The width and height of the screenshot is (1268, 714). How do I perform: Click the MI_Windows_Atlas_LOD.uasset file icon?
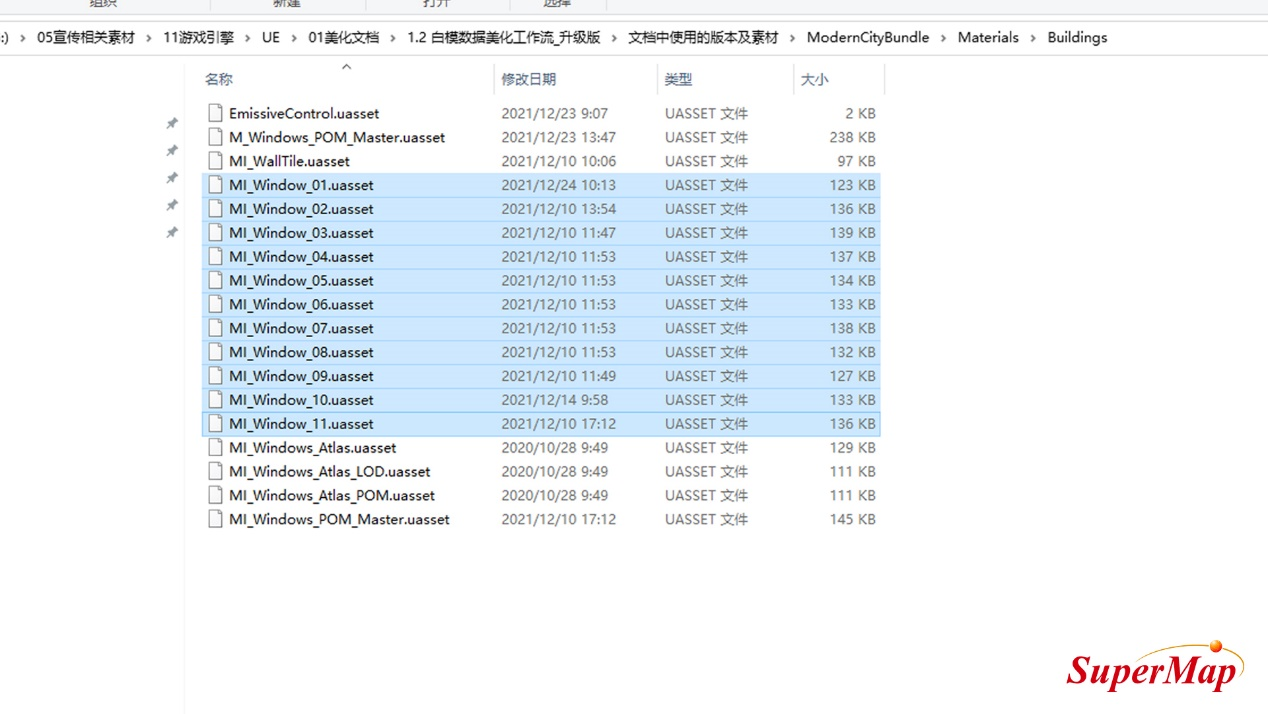click(214, 471)
